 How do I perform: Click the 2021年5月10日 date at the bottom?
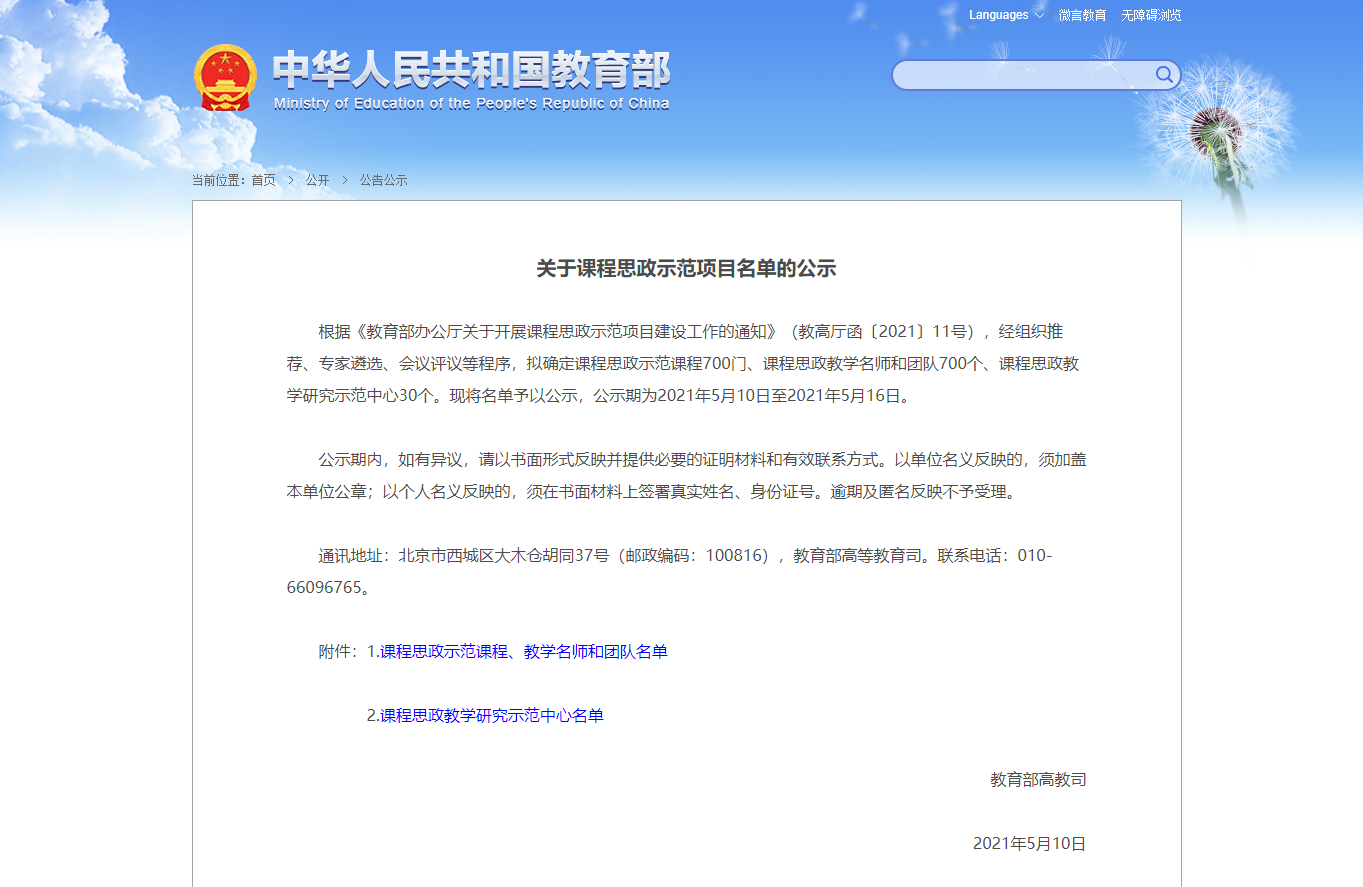(1029, 844)
